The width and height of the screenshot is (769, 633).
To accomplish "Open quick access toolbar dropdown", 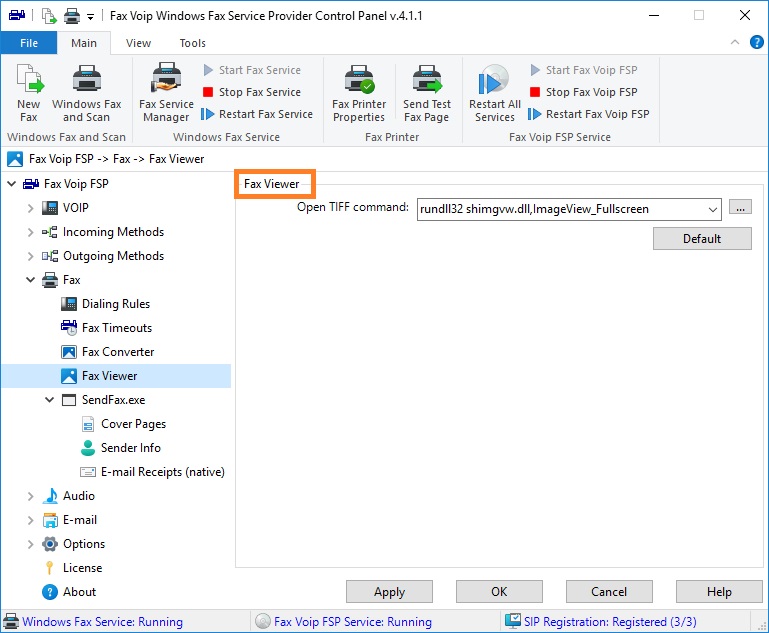I will [x=90, y=17].
